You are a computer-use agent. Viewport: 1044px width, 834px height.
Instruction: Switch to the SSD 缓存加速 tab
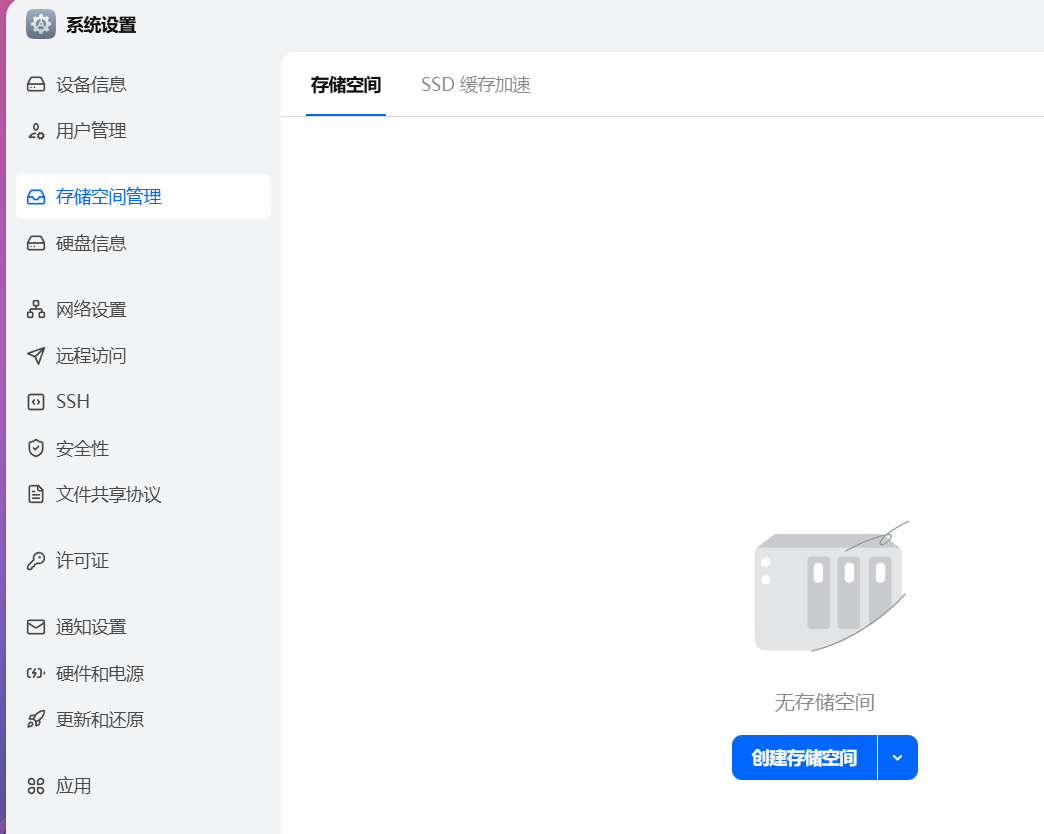coord(477,85)
